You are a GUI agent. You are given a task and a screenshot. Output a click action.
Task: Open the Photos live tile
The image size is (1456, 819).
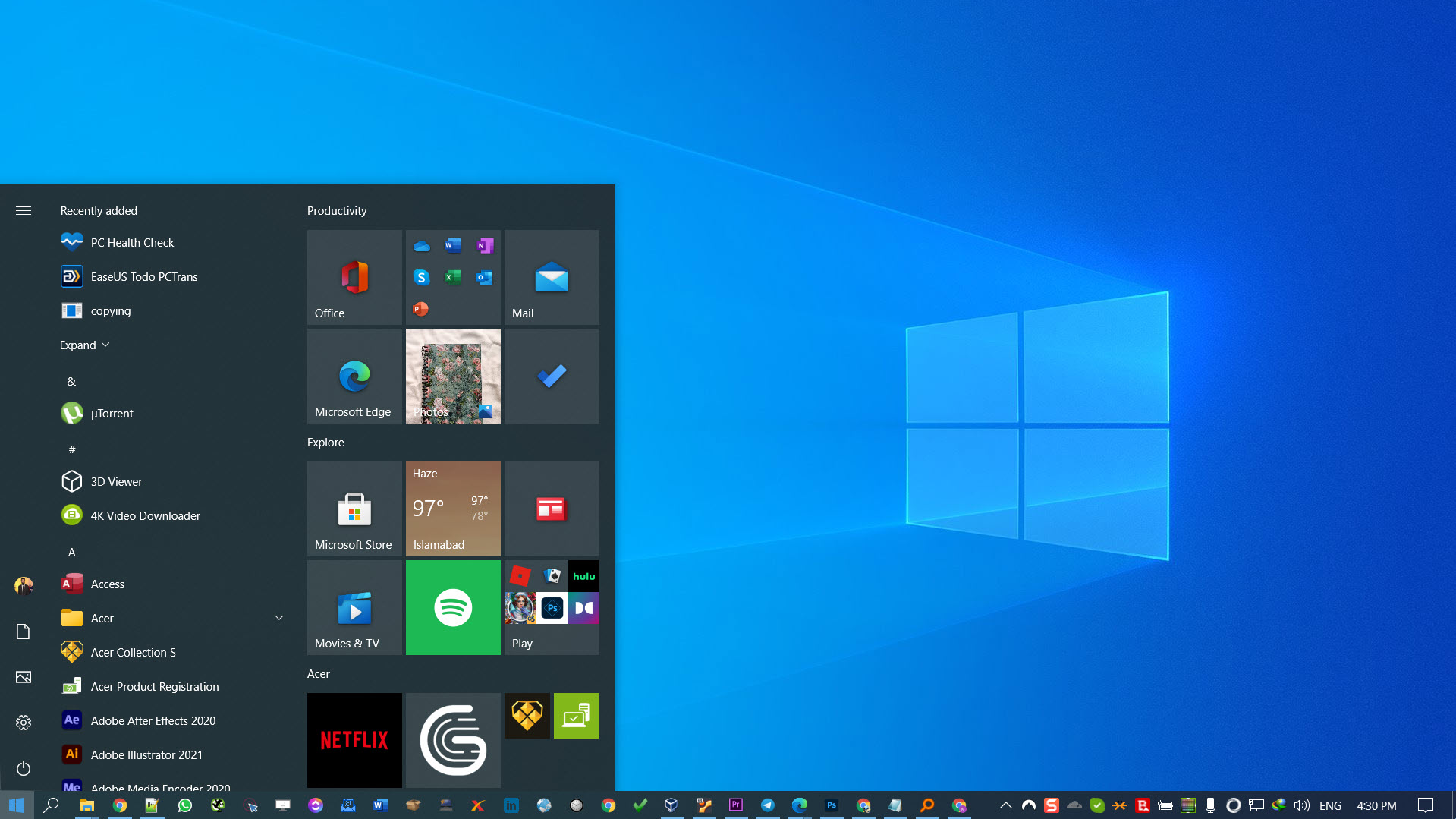point(453,376)
